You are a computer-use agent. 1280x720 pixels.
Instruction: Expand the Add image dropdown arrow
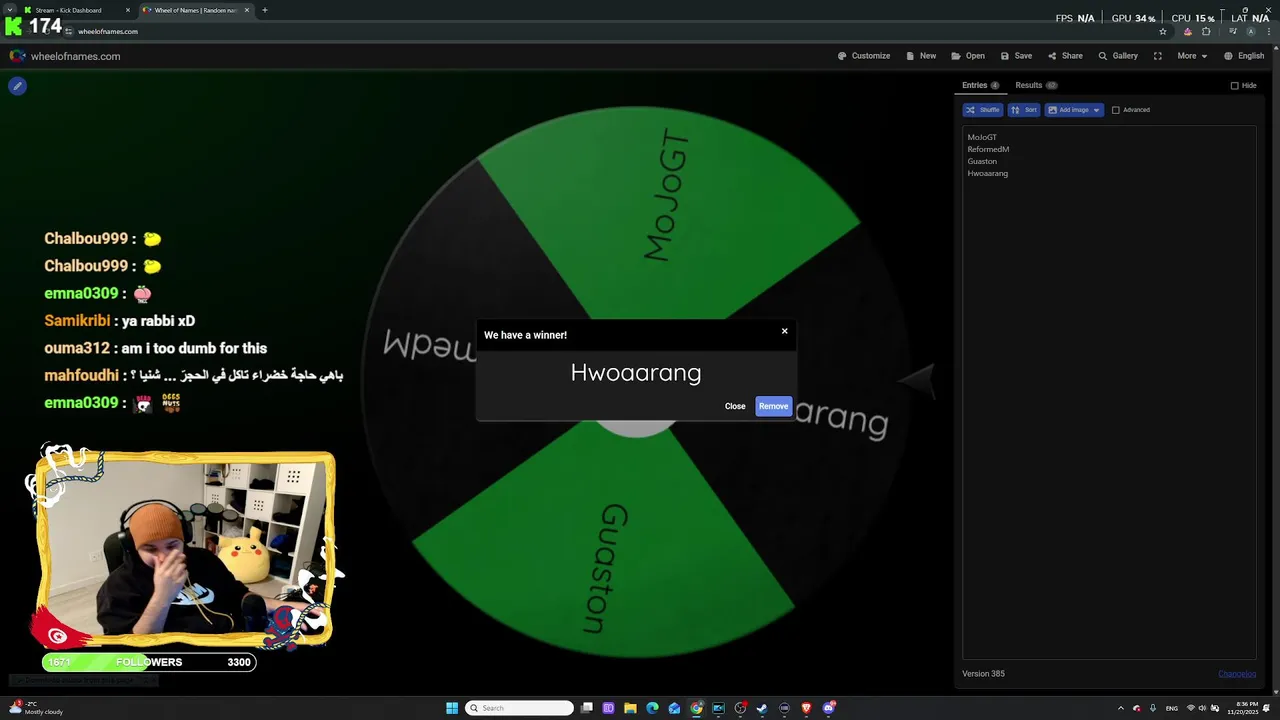(x=1097, y=110)
